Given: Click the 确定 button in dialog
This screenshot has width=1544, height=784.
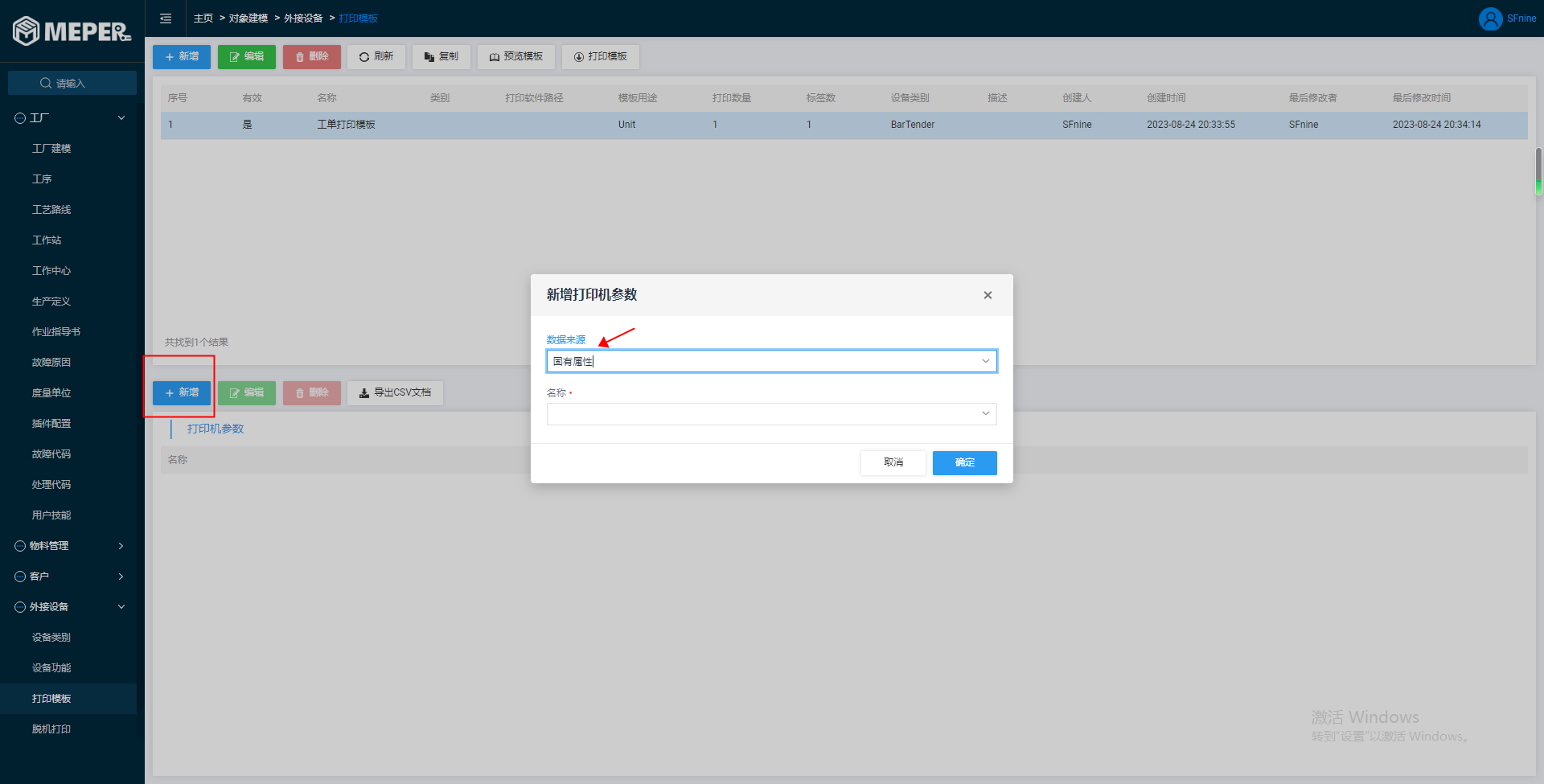Looking at the screenshot, I should click(965, 462).
